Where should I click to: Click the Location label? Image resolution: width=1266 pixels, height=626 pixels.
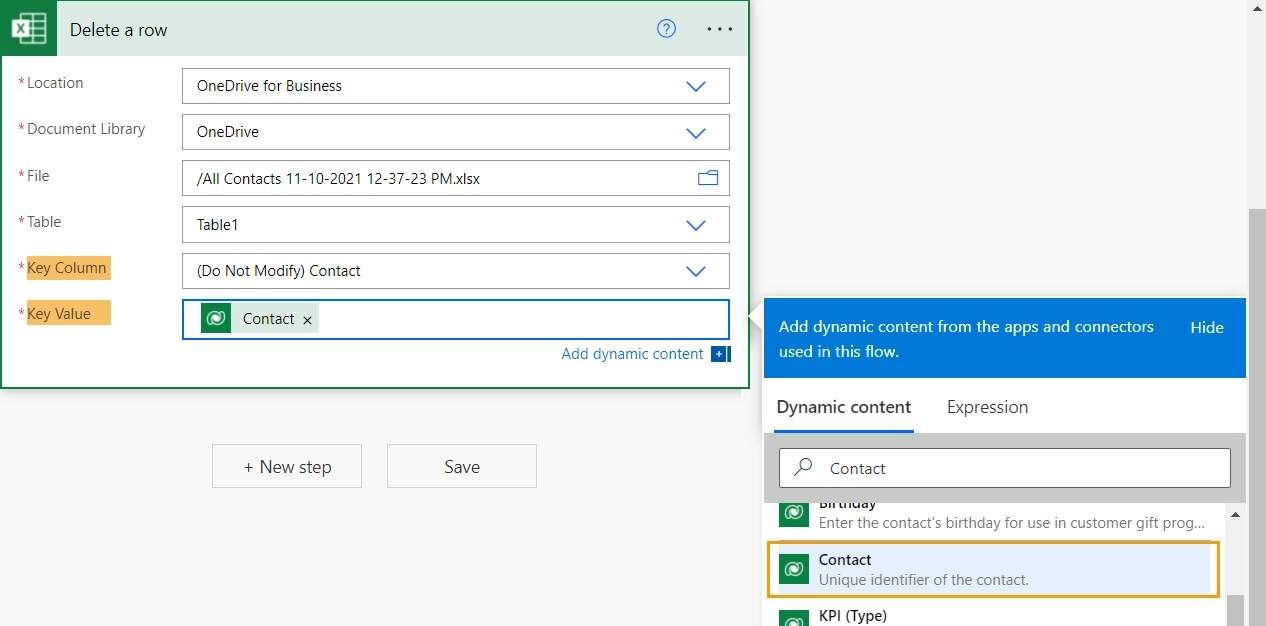coord(55,83)
